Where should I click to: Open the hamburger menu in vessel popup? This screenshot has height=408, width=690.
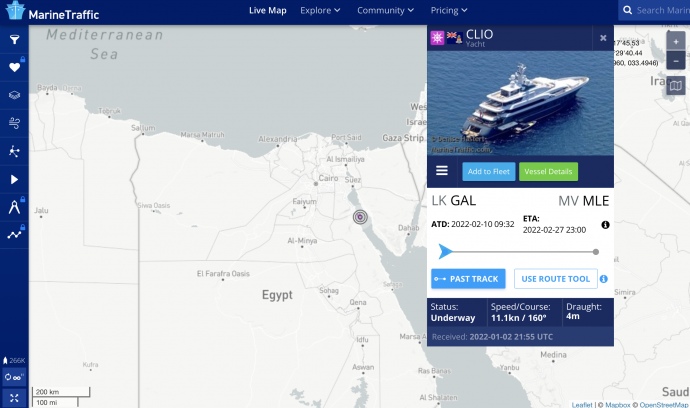442,171
